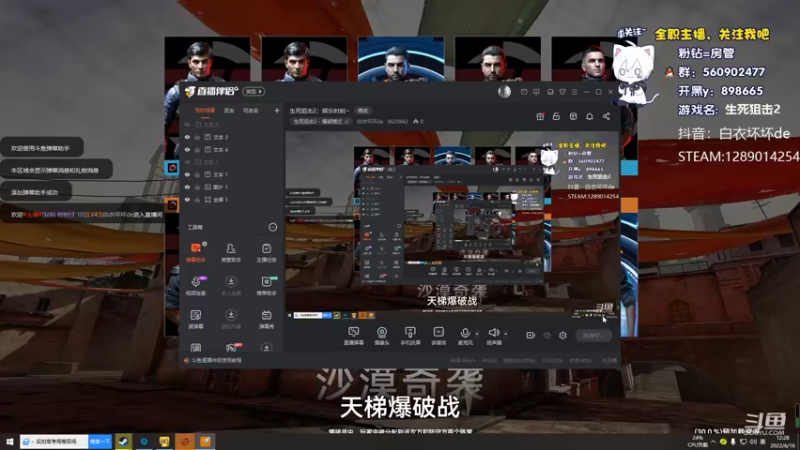Open Steam from the taskbar
This screenshot has height=450, width=800.
[x=123, y=441]
